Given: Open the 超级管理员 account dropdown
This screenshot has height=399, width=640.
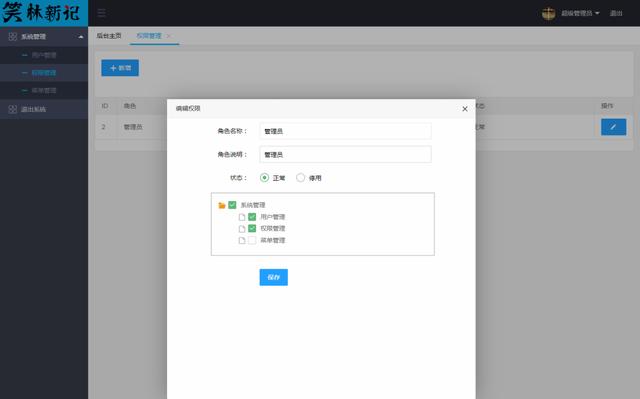Looking at the screenshot, I should tap(580, 13).
